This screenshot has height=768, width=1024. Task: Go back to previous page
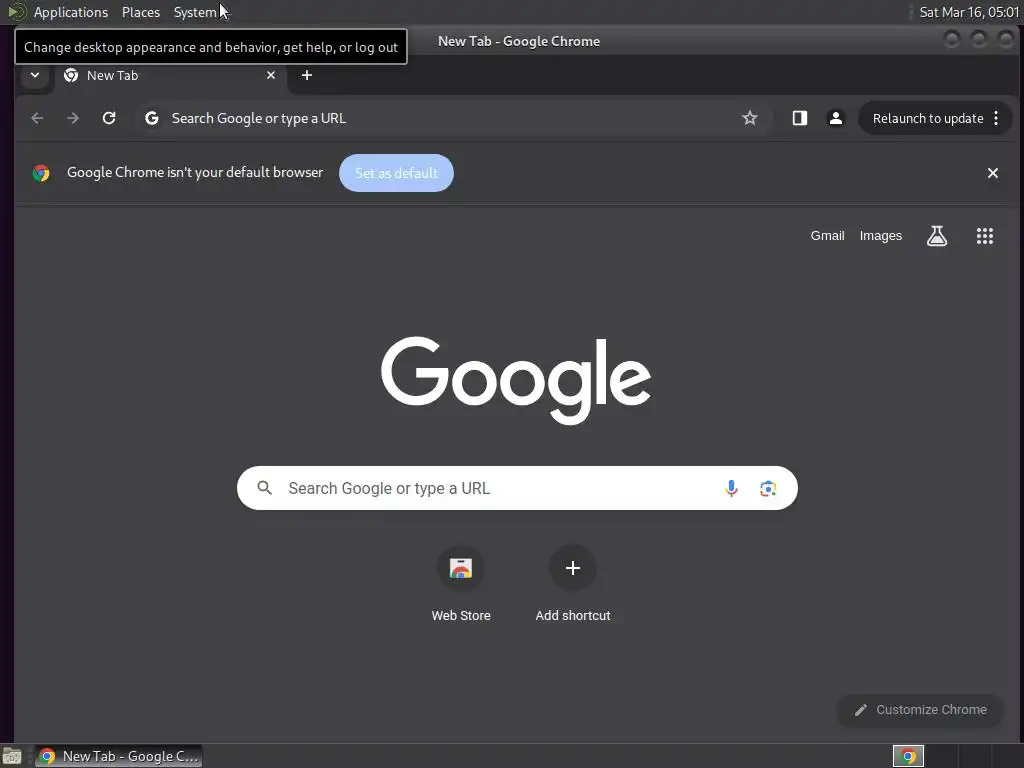pyautogui.click(x=37, y=118)
